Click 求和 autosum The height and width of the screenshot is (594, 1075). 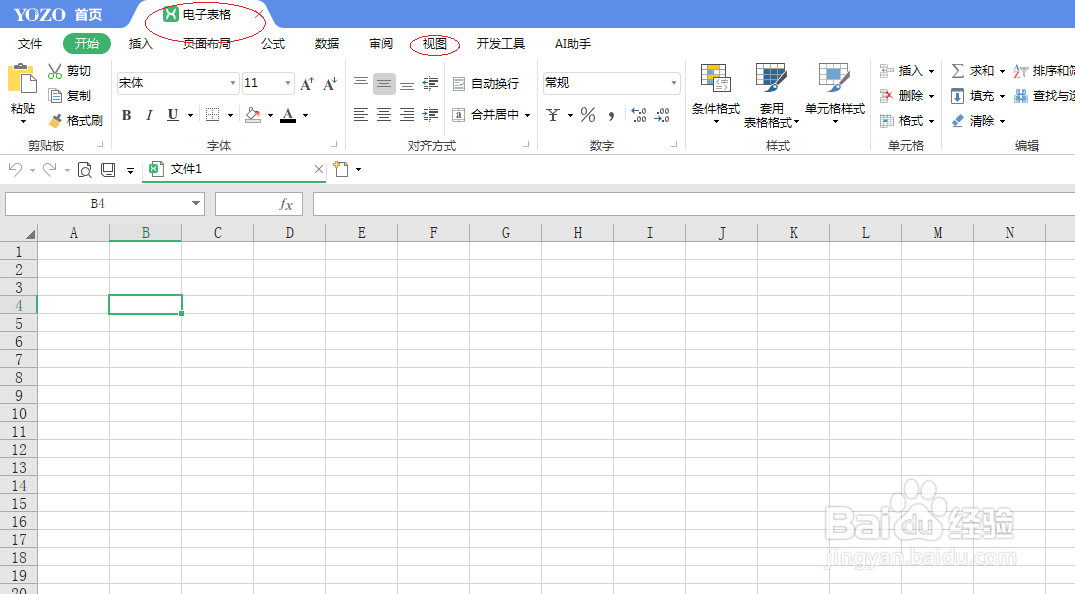(x=978, y=71)
